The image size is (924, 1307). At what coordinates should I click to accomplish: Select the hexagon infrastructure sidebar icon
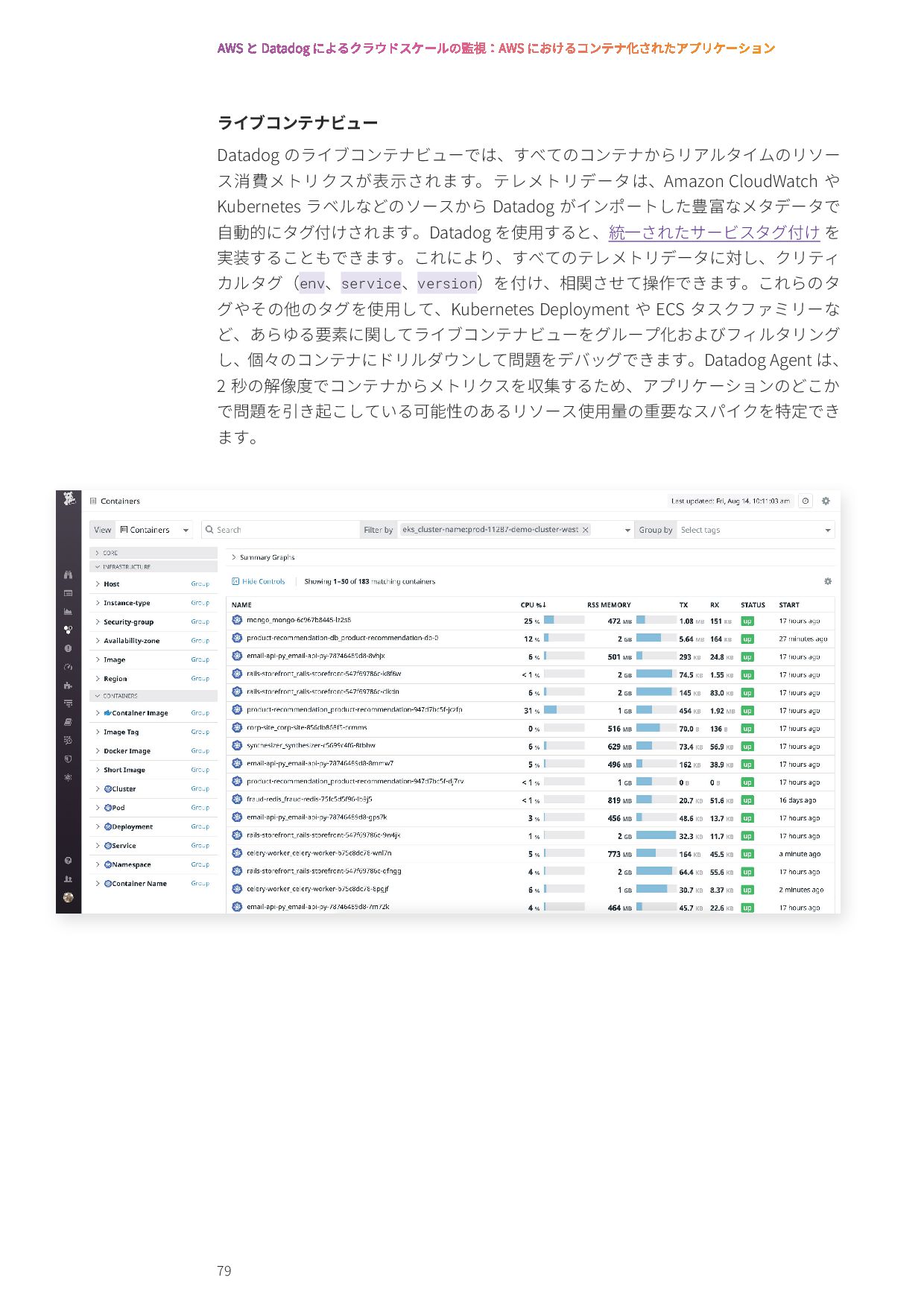(68, 630)
